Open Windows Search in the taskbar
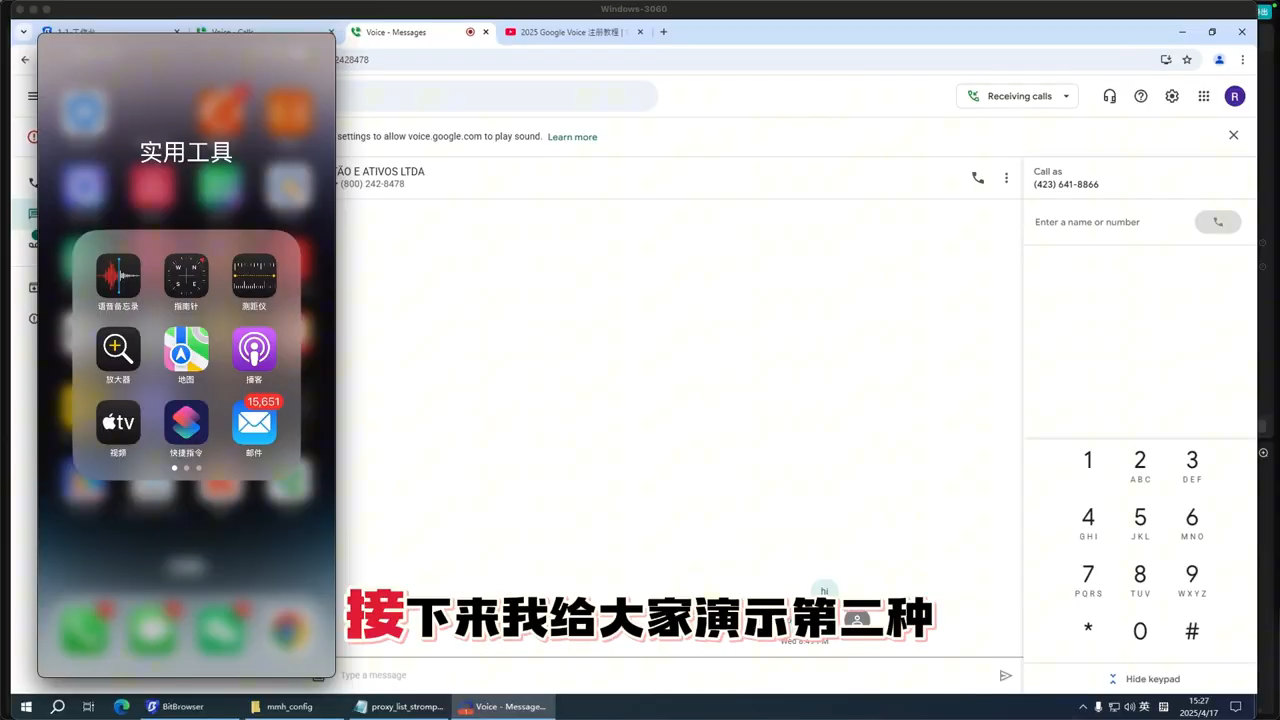 click(58, 706)
